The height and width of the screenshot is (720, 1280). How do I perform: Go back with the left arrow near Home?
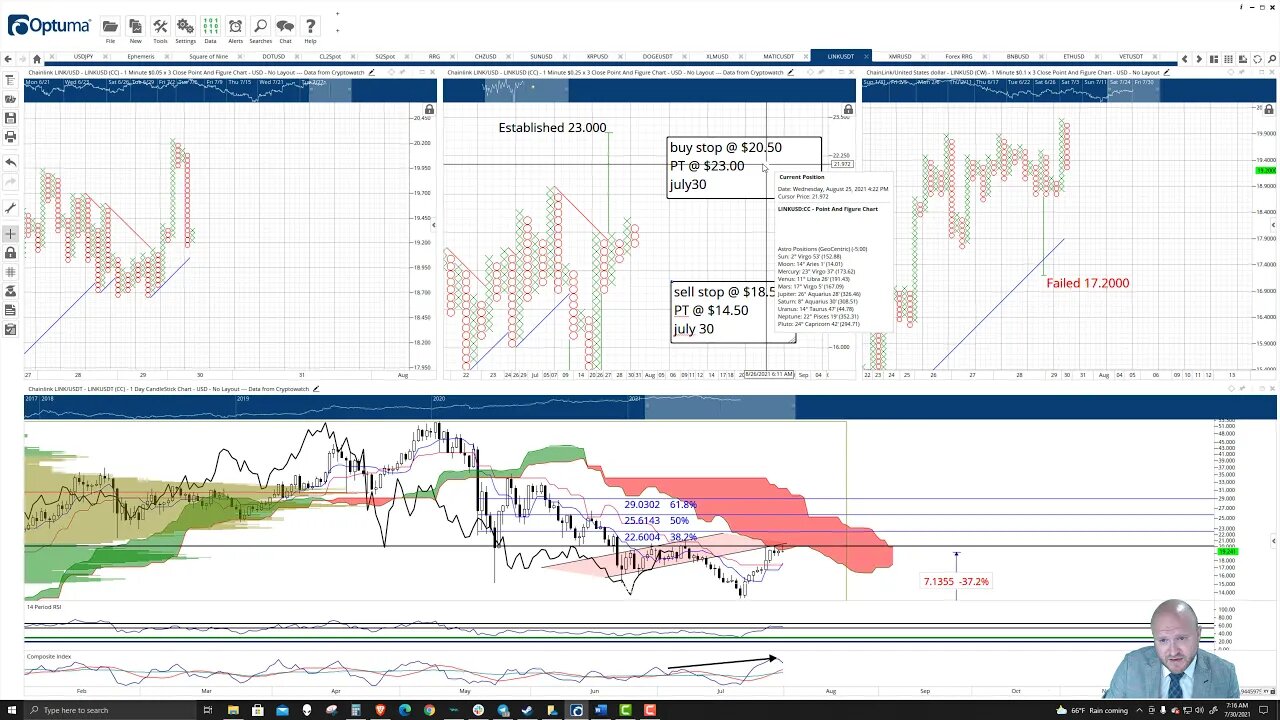(x=9, y=59)
